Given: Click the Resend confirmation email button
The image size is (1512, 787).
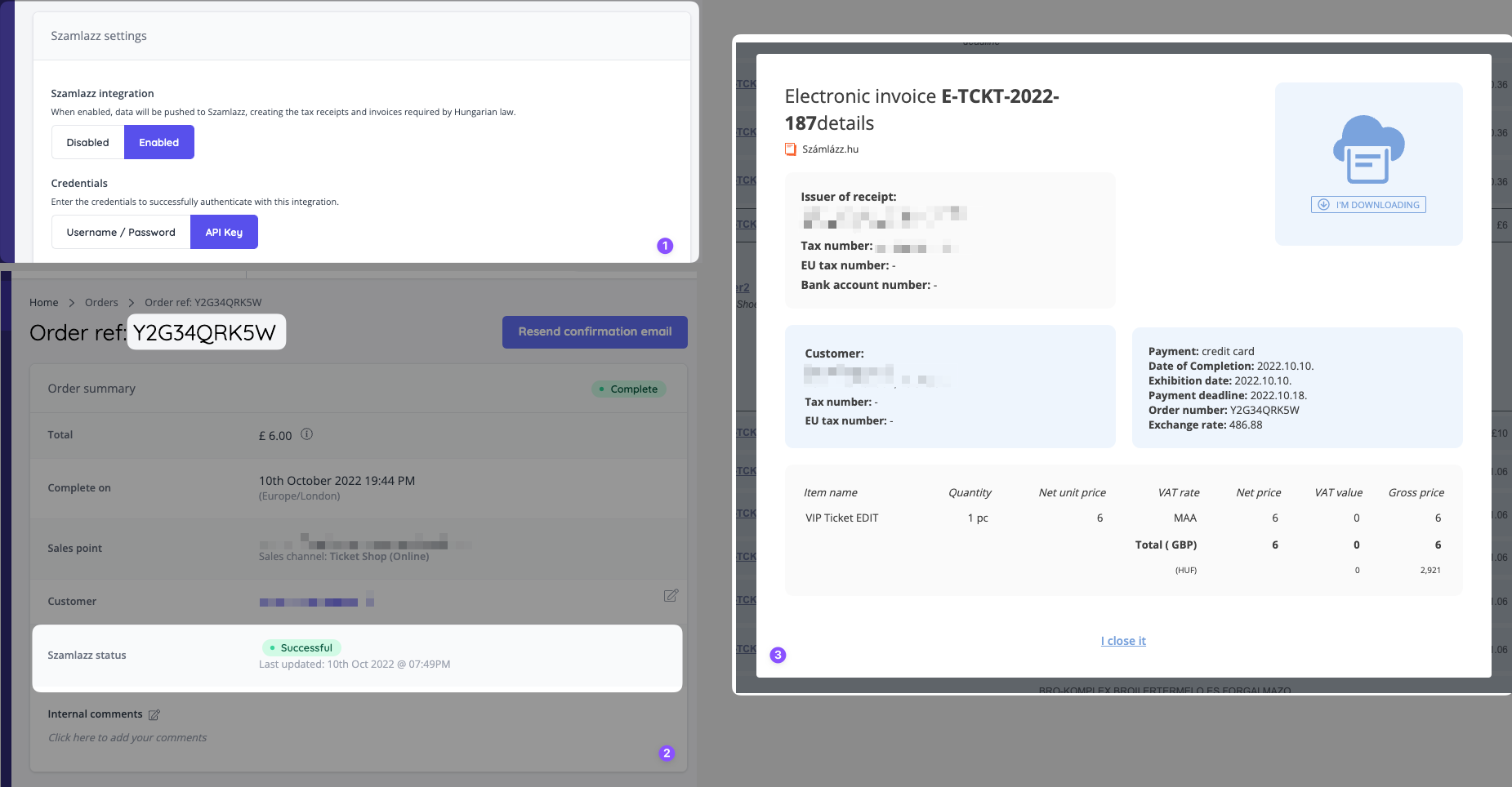Looking at the screenshot, I should 594,331.
